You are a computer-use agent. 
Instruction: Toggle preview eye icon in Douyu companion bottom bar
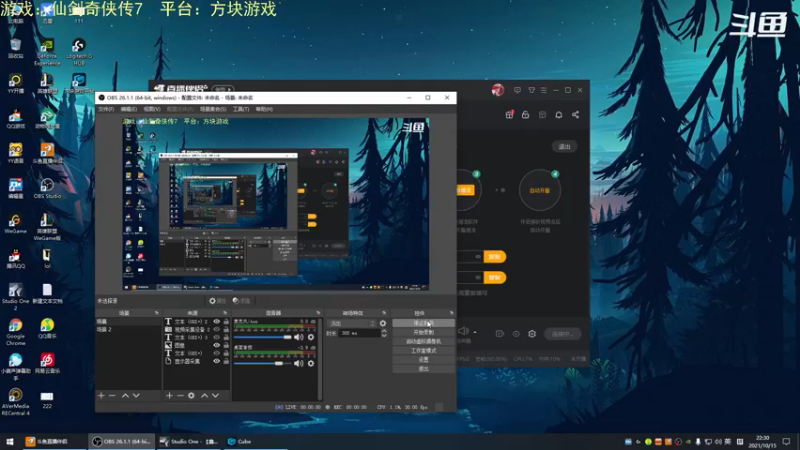point(516,334)
